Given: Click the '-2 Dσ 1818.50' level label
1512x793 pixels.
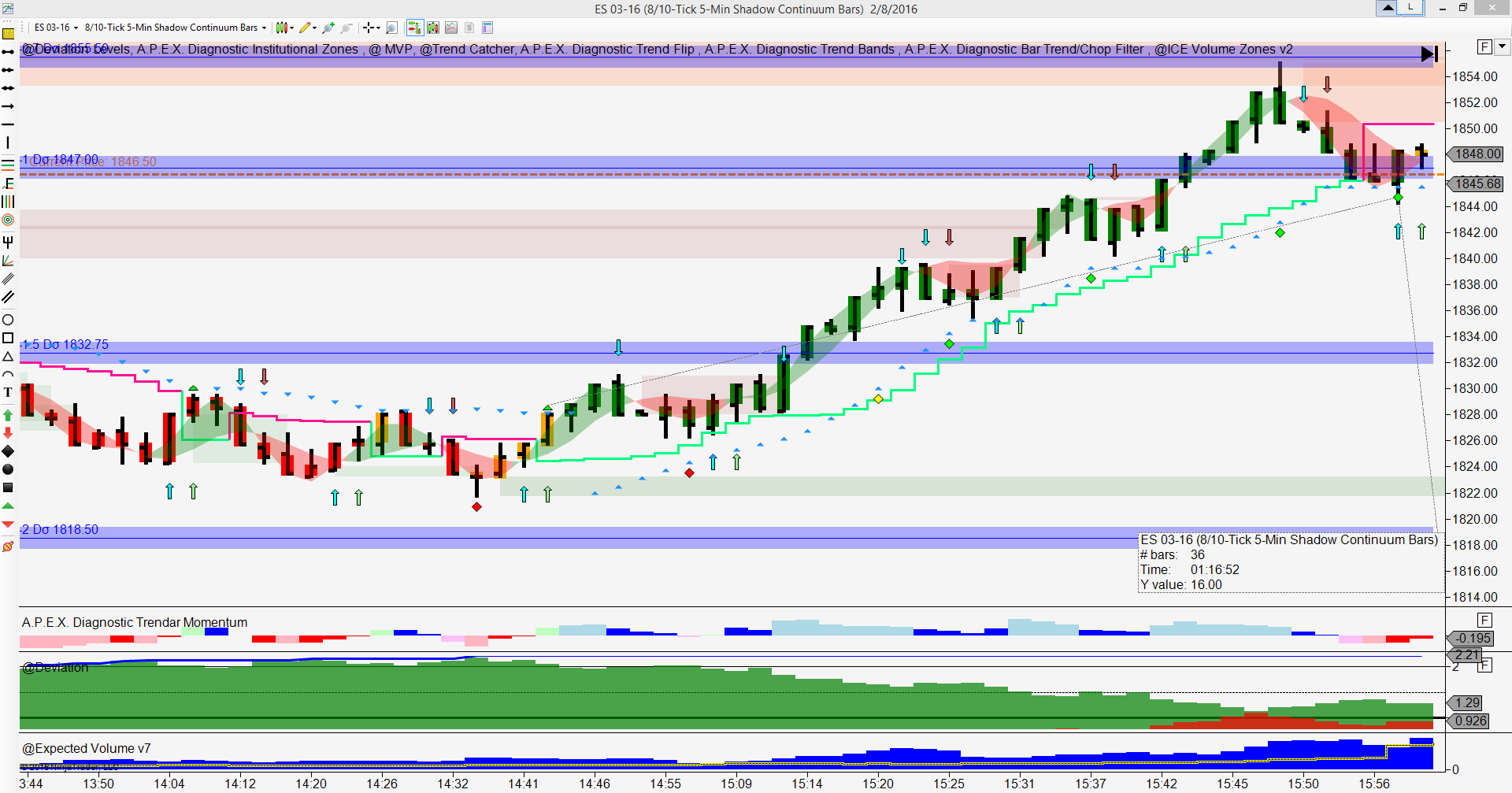Looking at the screenshot, I should click(x=60, y=529).
